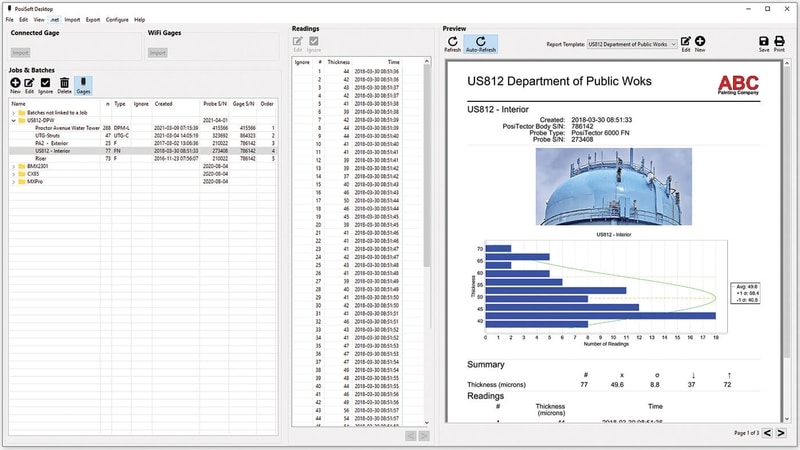Image resolution: width=800 pixels, height=450 pixels.
Task: Print the report using the Print icon
Action: pyautogui.click(x=779, y=42)
